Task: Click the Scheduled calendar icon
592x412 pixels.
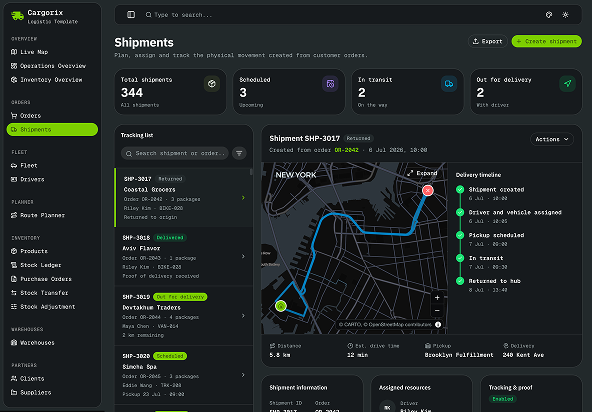Action: pos(330,84)
